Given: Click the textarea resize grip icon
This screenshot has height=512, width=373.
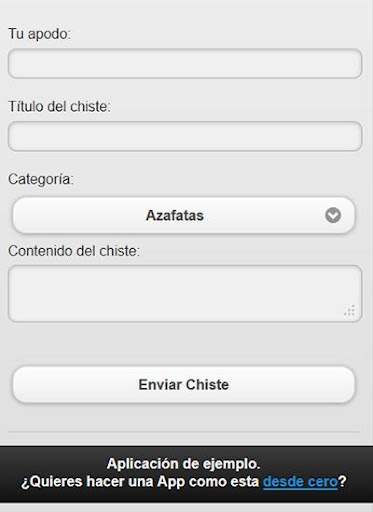Looking at the screenshot, I should [350, 311].
